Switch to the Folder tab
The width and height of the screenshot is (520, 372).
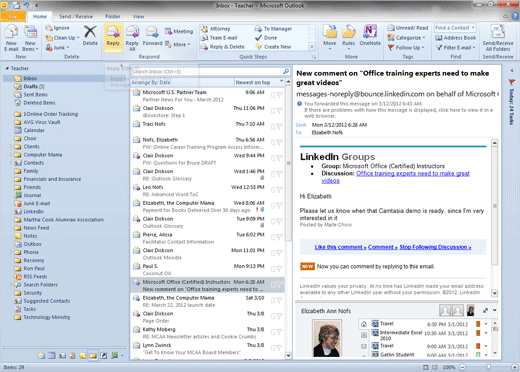click(113, 16)
